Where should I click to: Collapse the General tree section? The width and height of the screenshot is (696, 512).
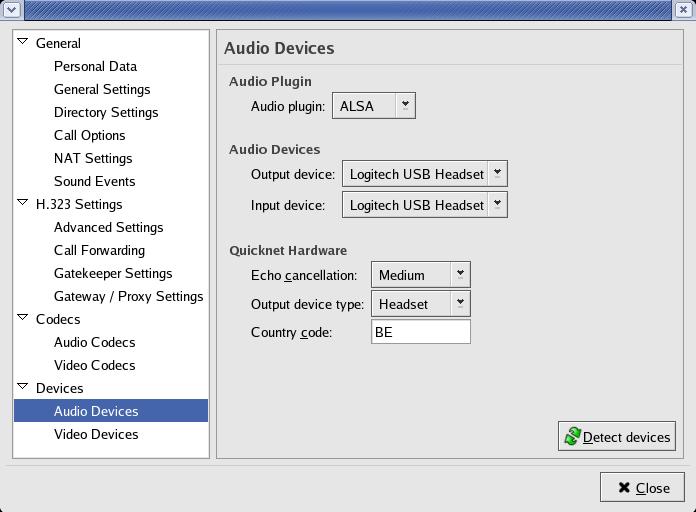(23, 42)
